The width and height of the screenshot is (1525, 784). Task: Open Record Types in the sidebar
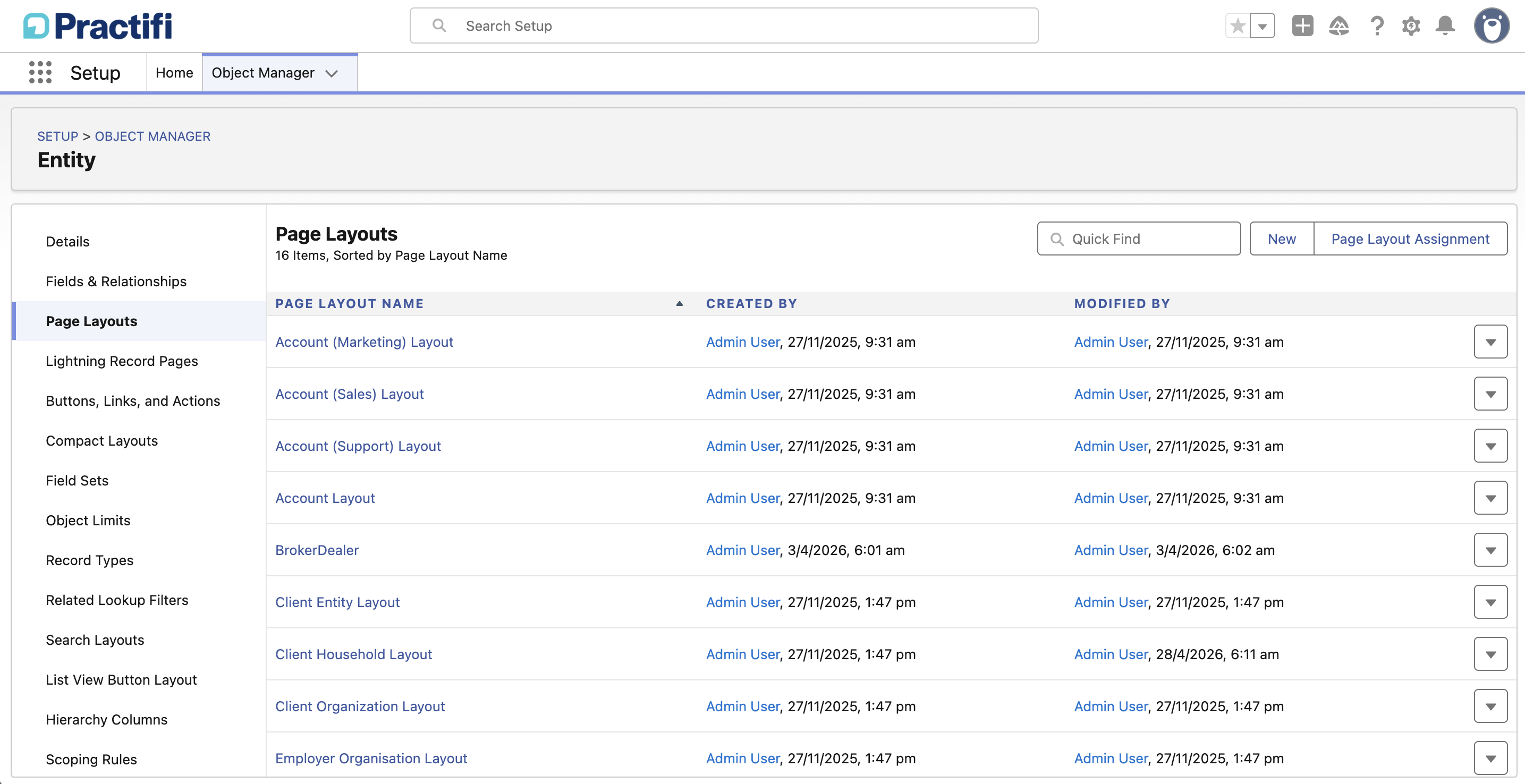(89, 560)
